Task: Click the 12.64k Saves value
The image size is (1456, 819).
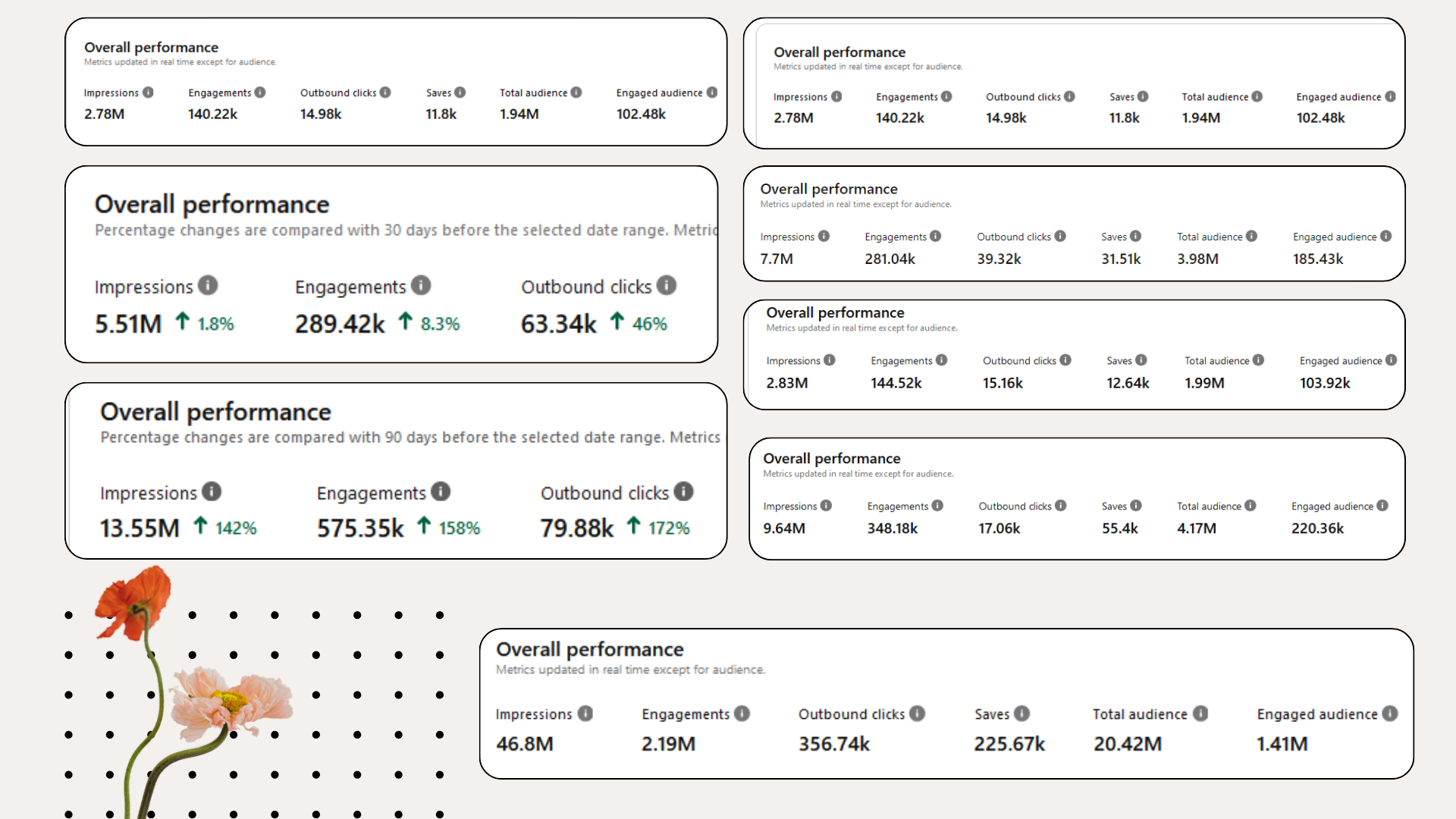Action: pyautogui.click(x=1127, y=383)
